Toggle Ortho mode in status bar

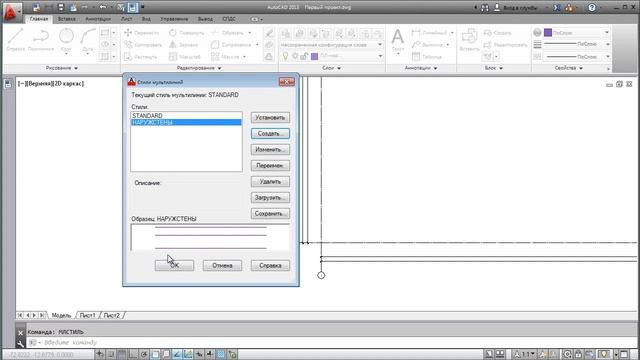(133, 354)
